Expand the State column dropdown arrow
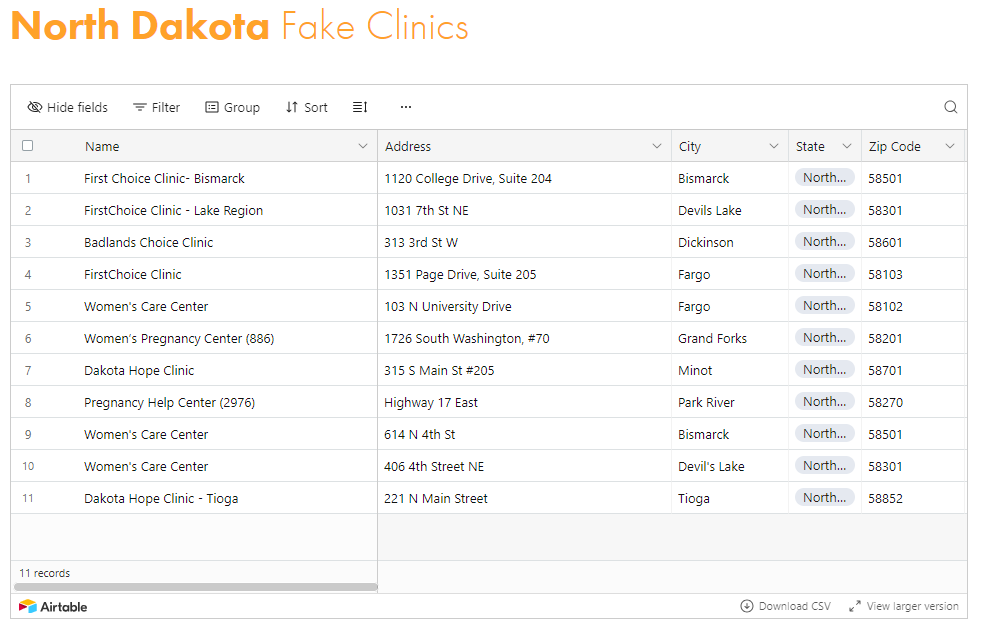Screen dimensions: 985x626 coord(846,146)
